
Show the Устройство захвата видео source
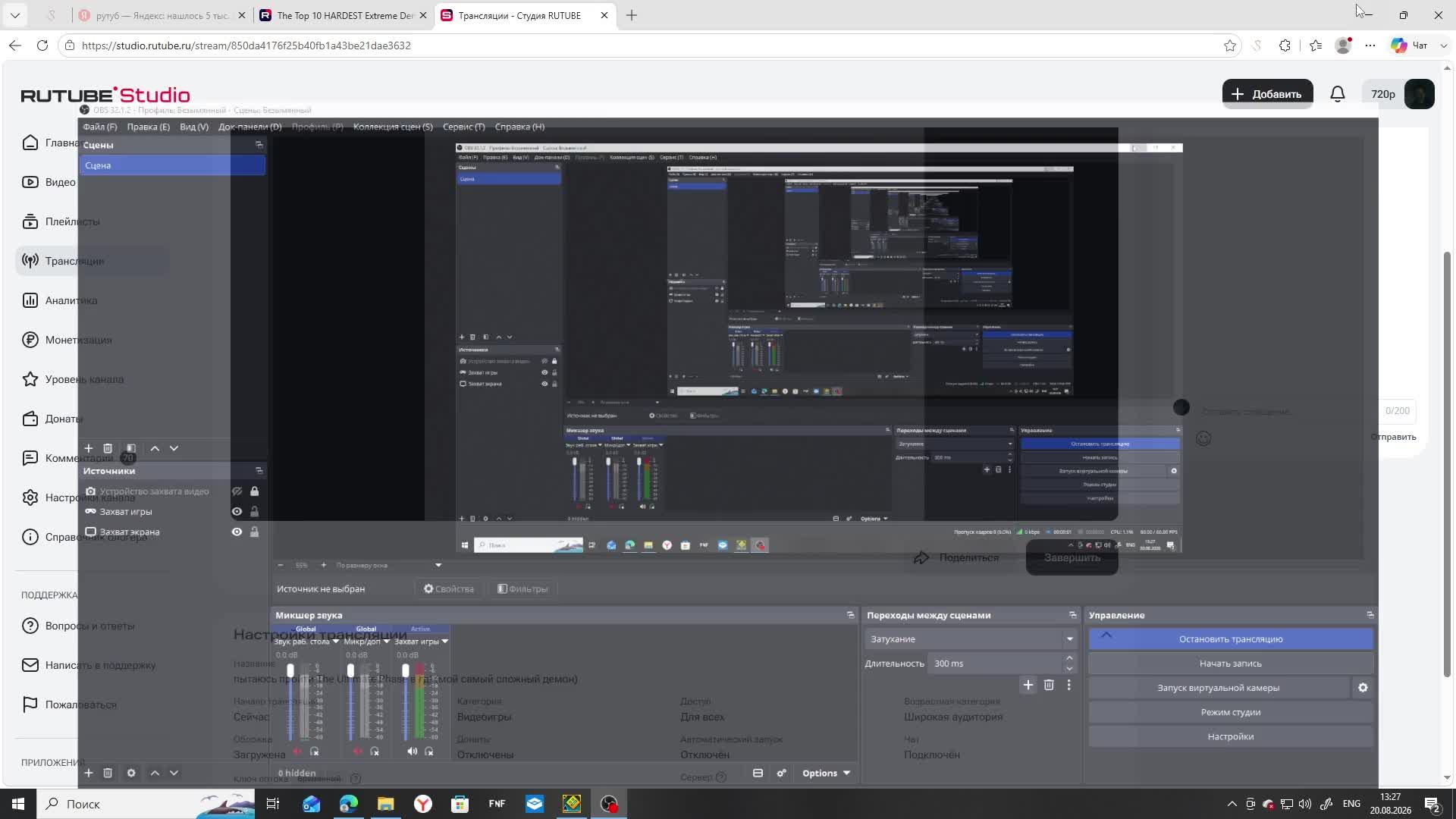tap(237, 491)
